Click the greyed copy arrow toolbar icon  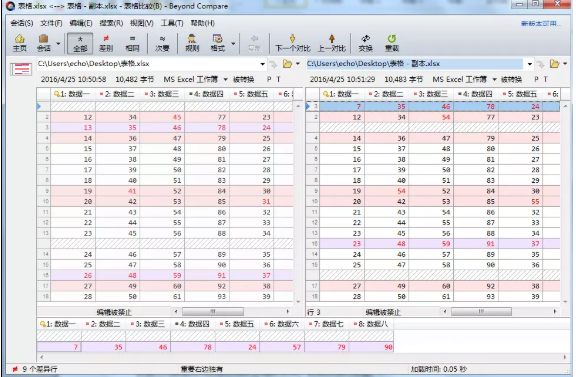[254, 43]
